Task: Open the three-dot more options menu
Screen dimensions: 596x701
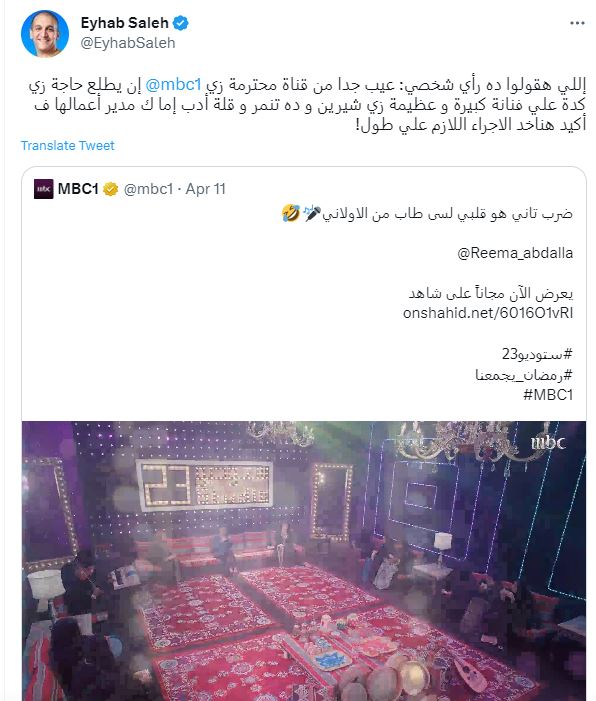Action: coord(577,23)
